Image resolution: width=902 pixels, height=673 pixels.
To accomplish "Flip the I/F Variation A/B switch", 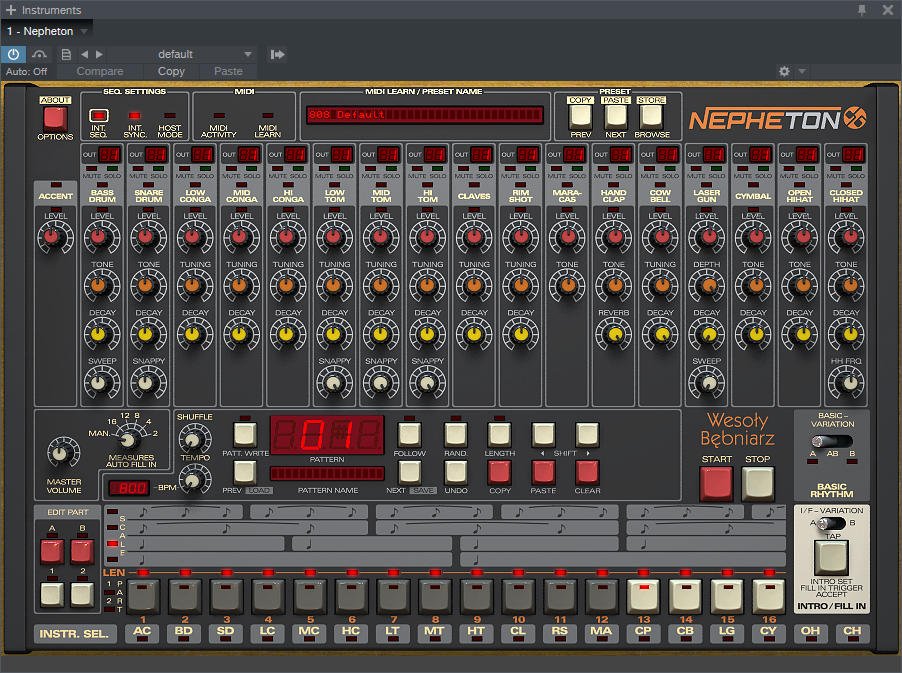I will pos(832,523).
